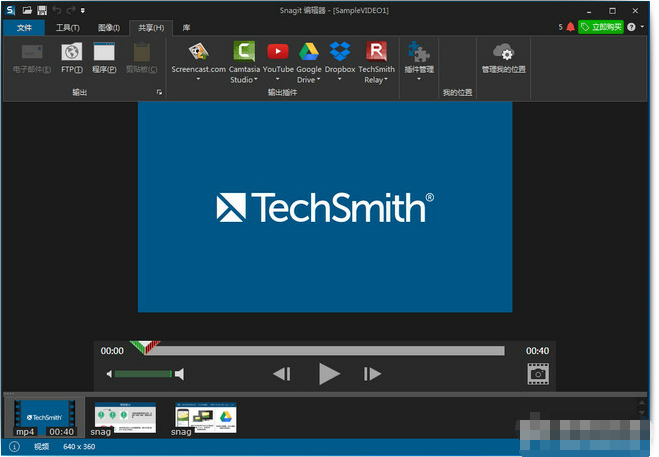Viewport: 659px width, 457px height.
Task: Step back one frame in the video
Action: (x=282, y=374)
